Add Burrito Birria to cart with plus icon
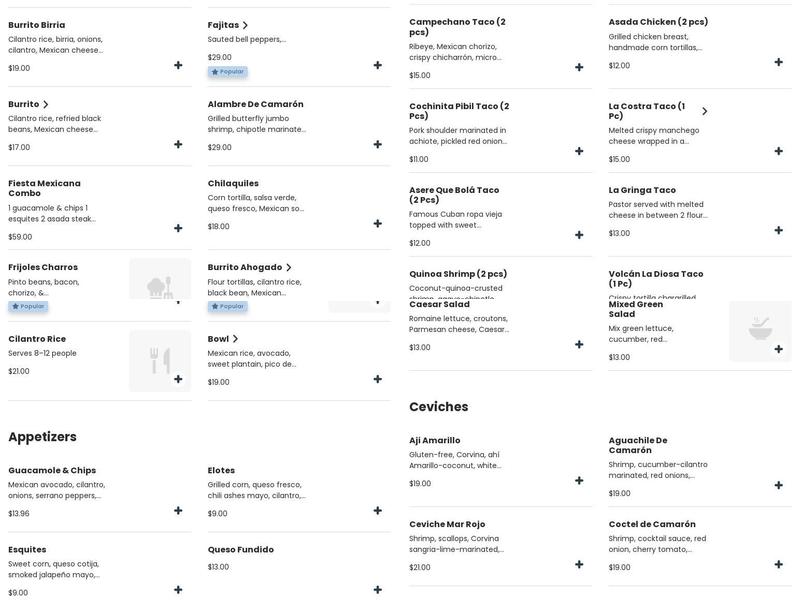 (178, 65)
